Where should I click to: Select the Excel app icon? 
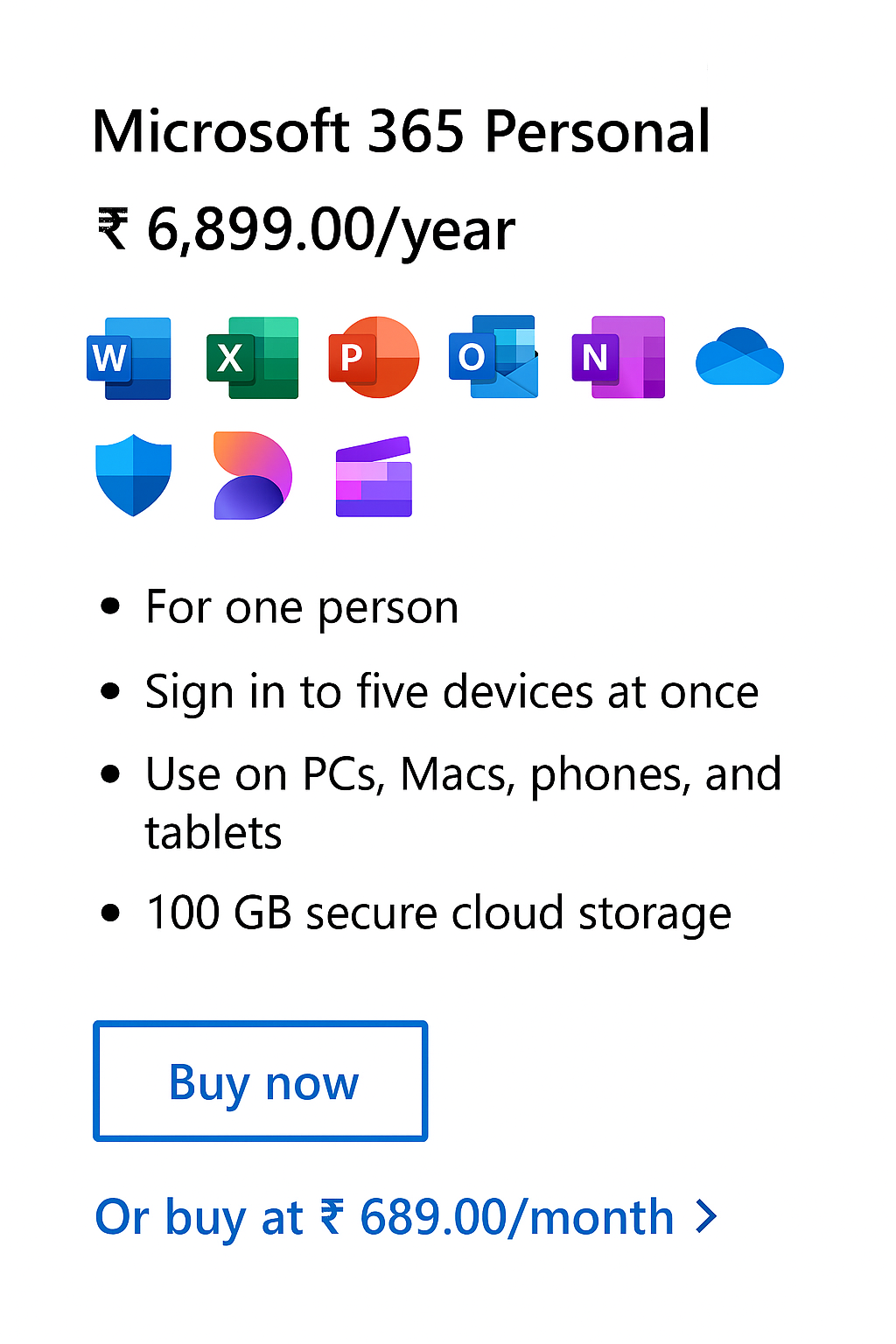click(x=252, y=358)
